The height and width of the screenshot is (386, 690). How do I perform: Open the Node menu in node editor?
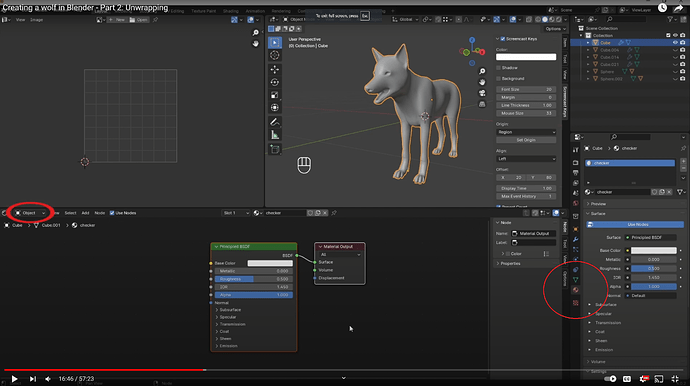coord(100,213)
